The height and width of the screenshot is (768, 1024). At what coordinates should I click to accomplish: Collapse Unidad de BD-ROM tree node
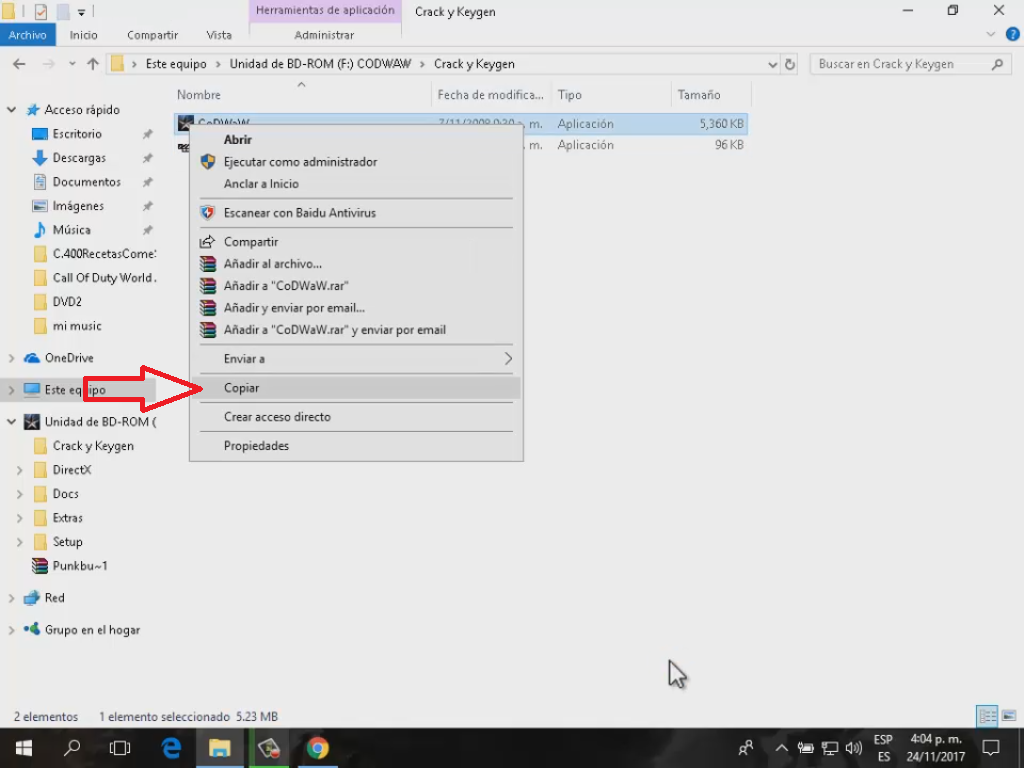[11, 422]
